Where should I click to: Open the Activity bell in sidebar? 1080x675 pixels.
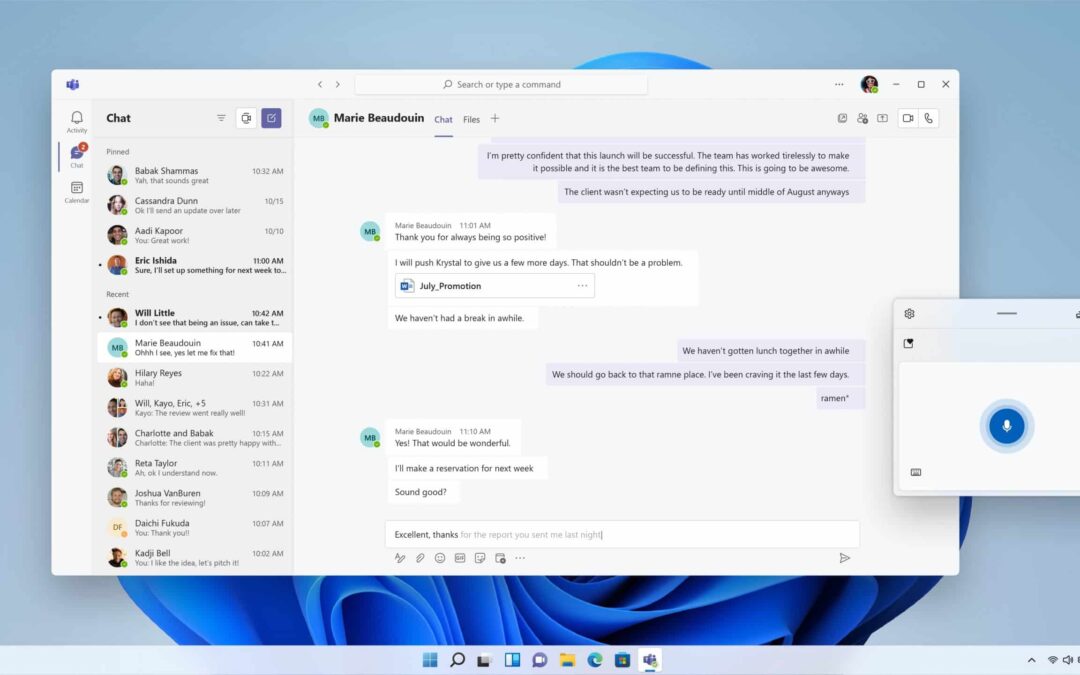76,122
